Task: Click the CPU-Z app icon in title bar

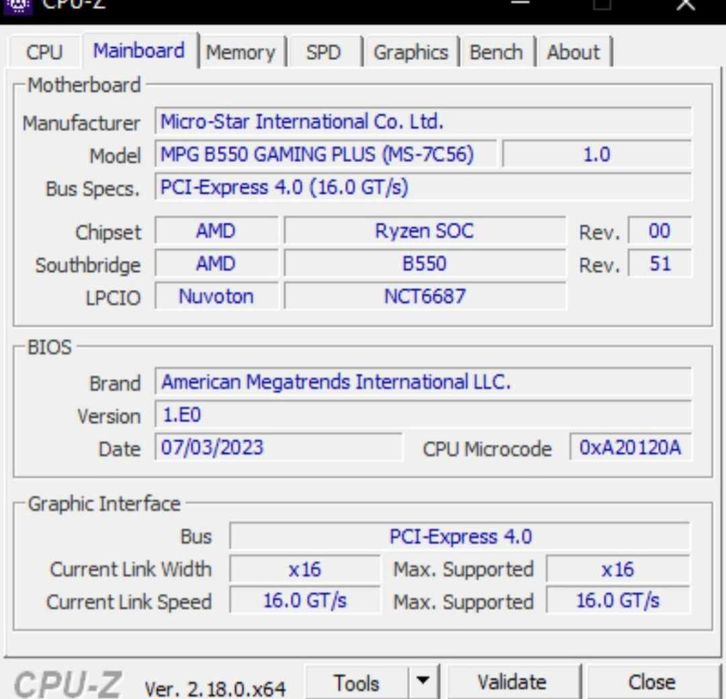Action: [x=18, y=6]
